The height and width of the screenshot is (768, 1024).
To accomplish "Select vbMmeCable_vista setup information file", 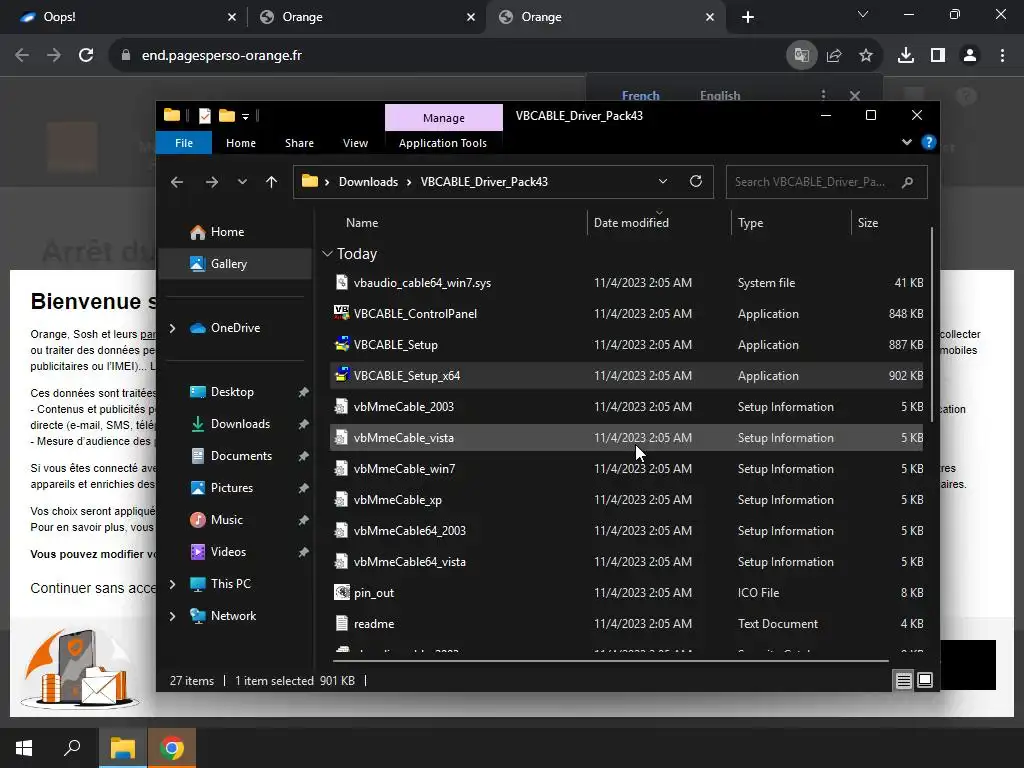I will coord(626,438).
